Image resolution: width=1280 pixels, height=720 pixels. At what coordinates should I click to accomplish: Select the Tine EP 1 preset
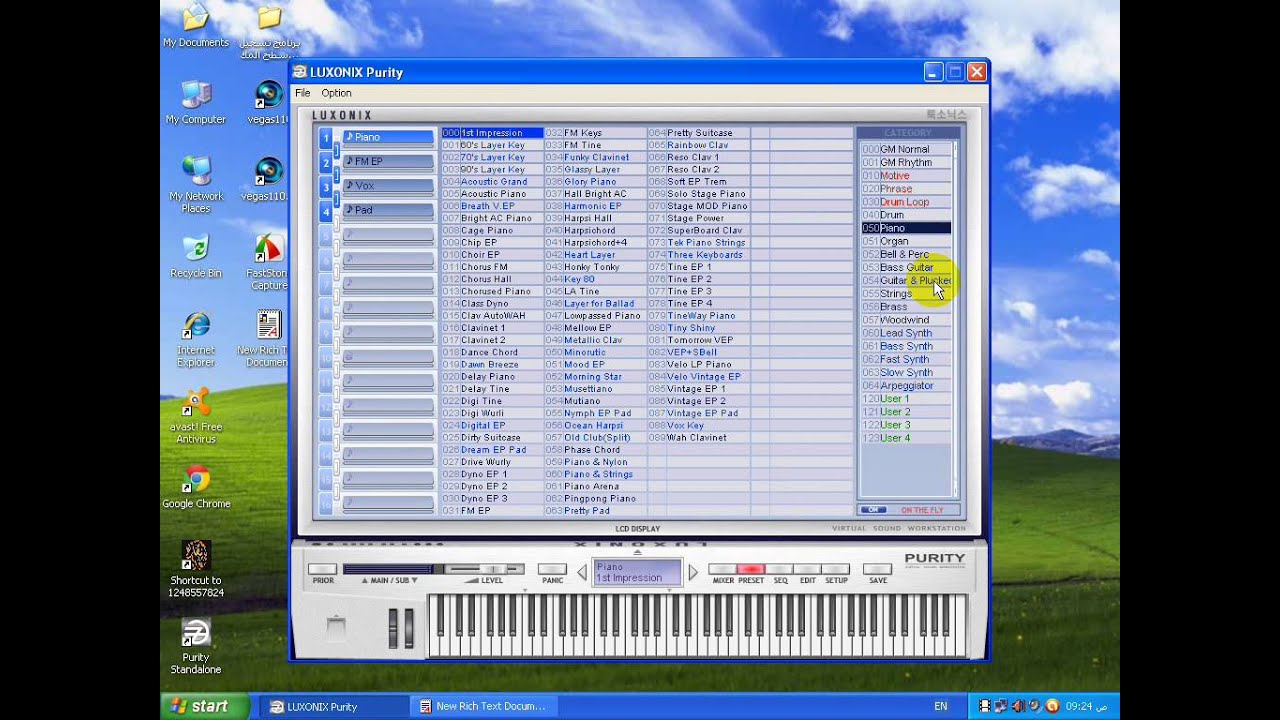click(x=699, y=267)
